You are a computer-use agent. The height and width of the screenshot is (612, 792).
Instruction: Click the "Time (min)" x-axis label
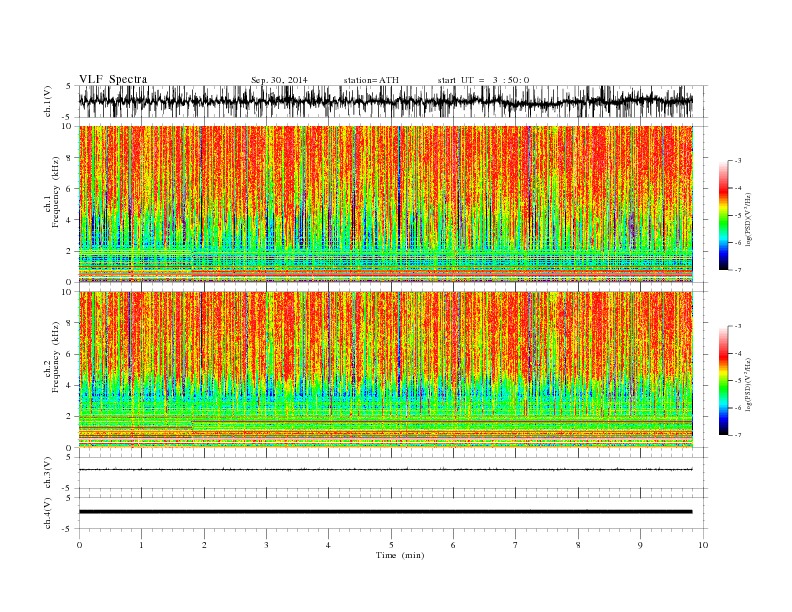400,555
